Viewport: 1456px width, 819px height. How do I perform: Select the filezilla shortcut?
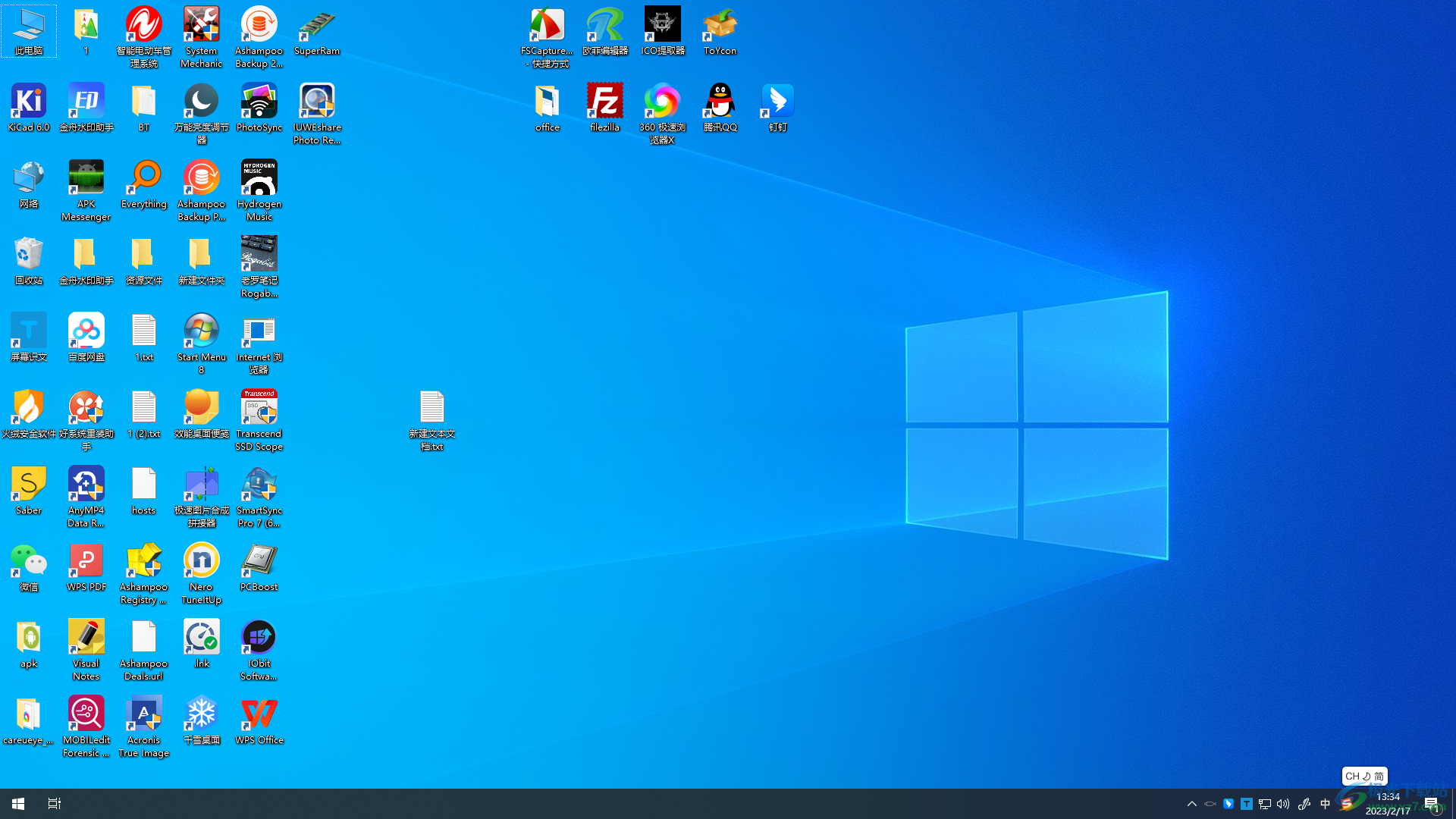[605, 108]
